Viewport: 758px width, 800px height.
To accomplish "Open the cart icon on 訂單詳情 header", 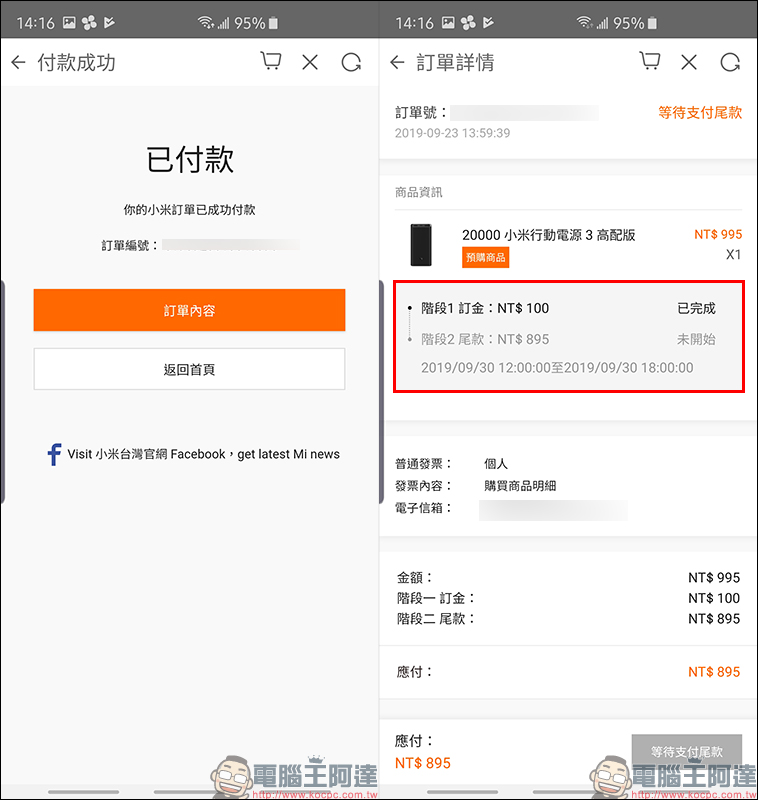I will [x=649, y=62].
